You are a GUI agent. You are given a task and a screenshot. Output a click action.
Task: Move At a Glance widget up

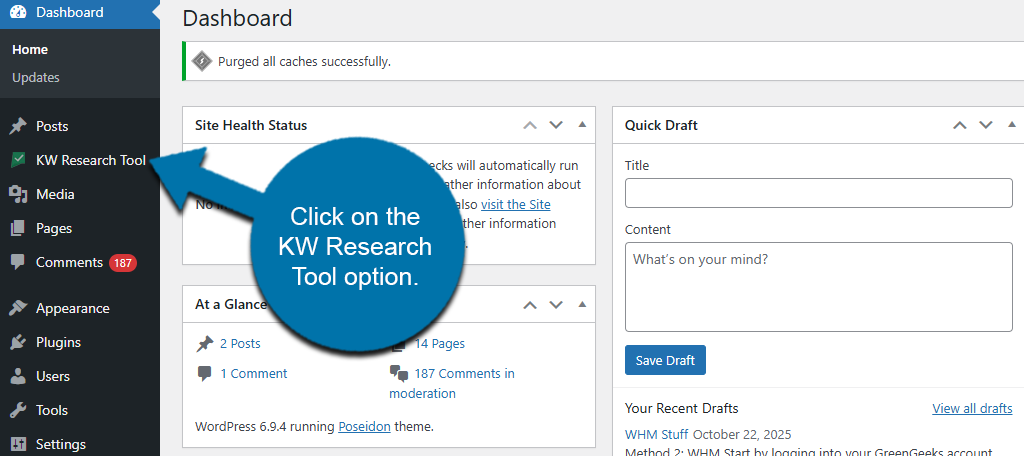click(x=530, y=304)
